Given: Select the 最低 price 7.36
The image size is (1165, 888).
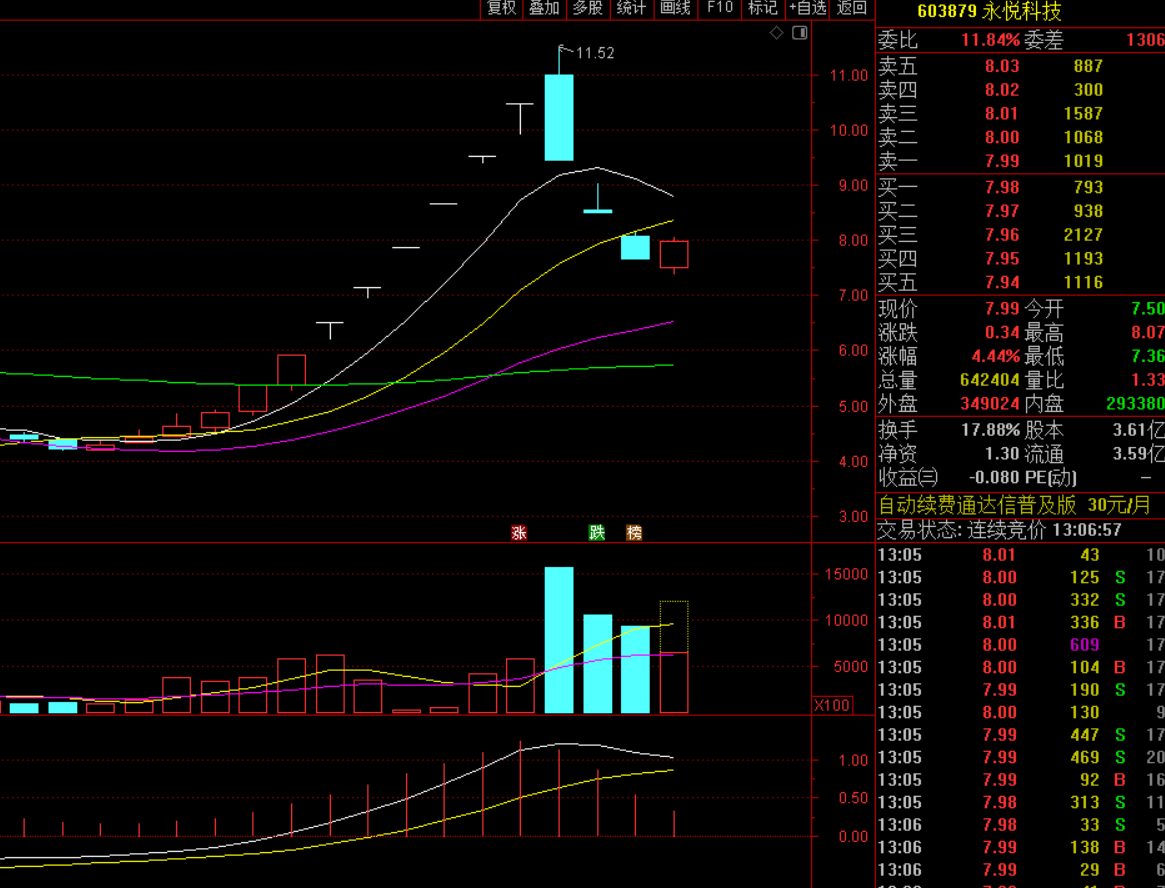Looking at the screenshot, I should pyautogui.click(x=1148, y=356).
